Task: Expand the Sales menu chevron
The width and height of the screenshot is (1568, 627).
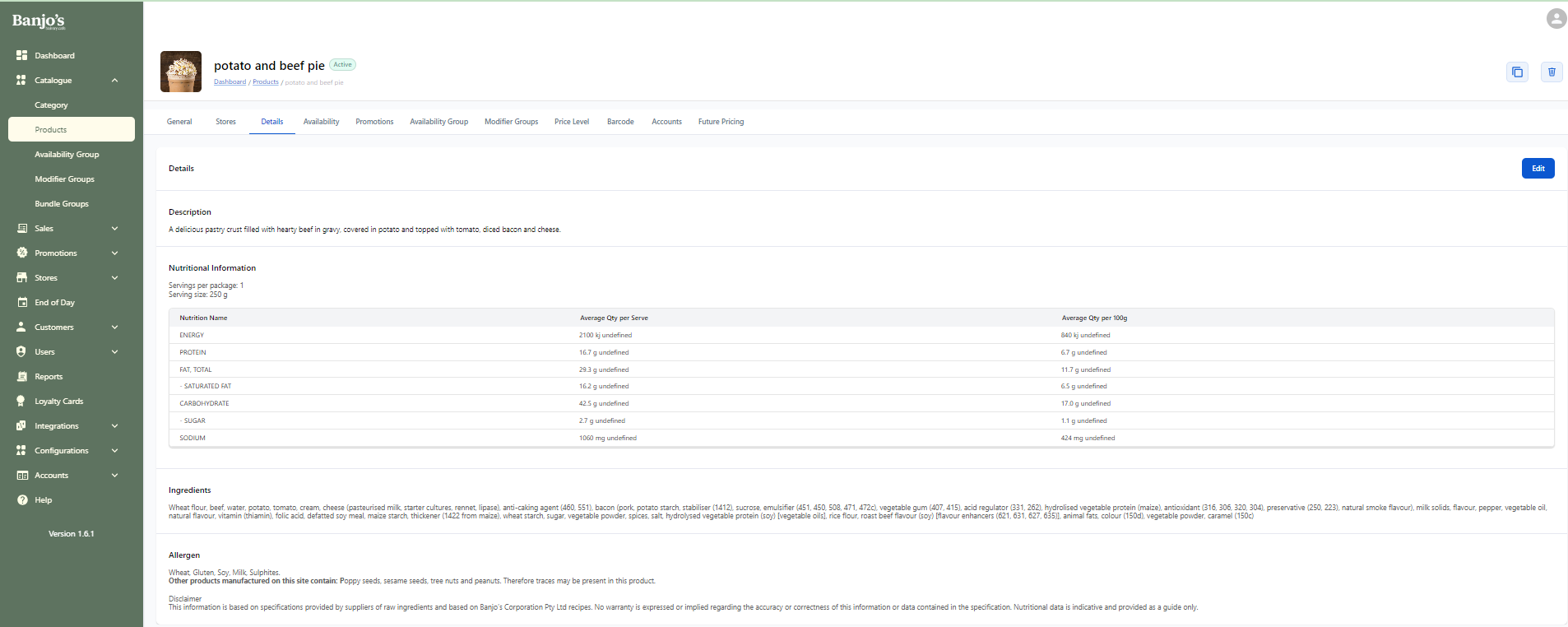Action: coord(114,229)
